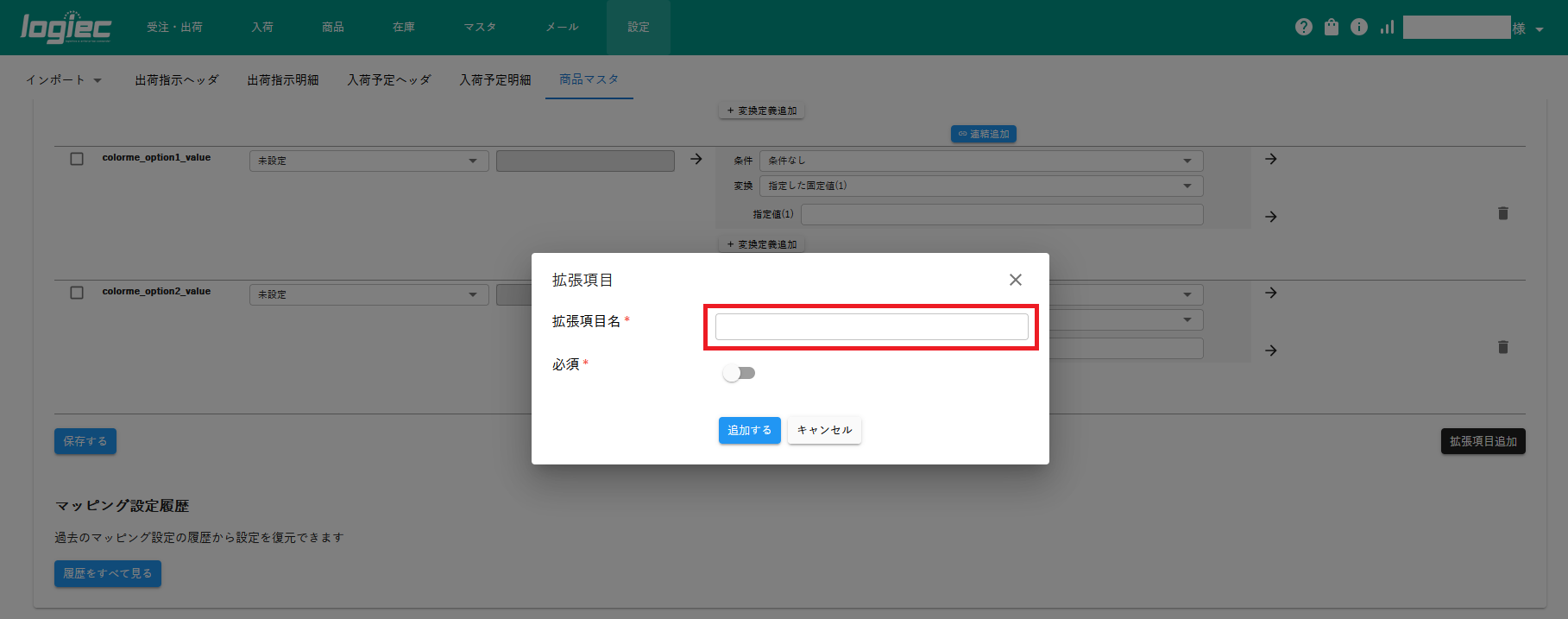Focus the 拡張項目名 text field
The height and width of the screenshot is (619, 1568).
pyautogui.click(x=871, y=326)
